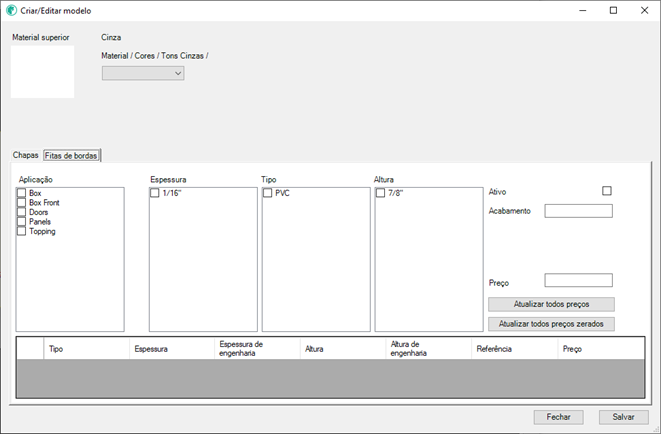Check the Box Front application option
The image size is (661, 434).
click(x=22, y=203)
